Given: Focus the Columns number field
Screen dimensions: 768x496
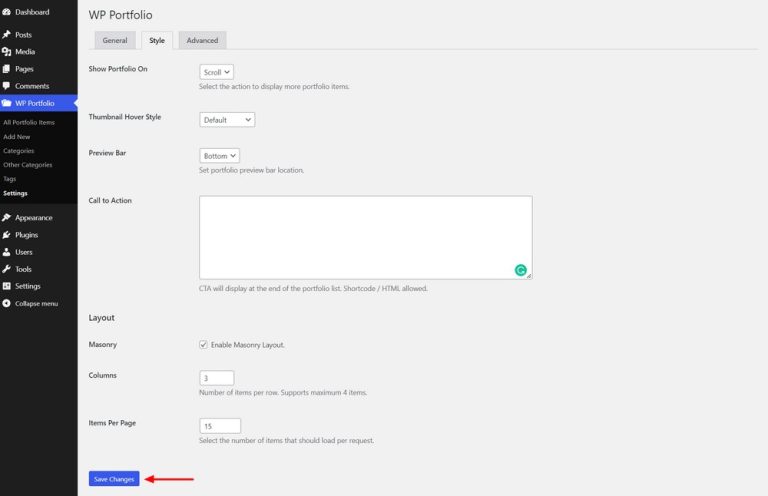Looking at the screenshot, I should [x=216, y=378].
